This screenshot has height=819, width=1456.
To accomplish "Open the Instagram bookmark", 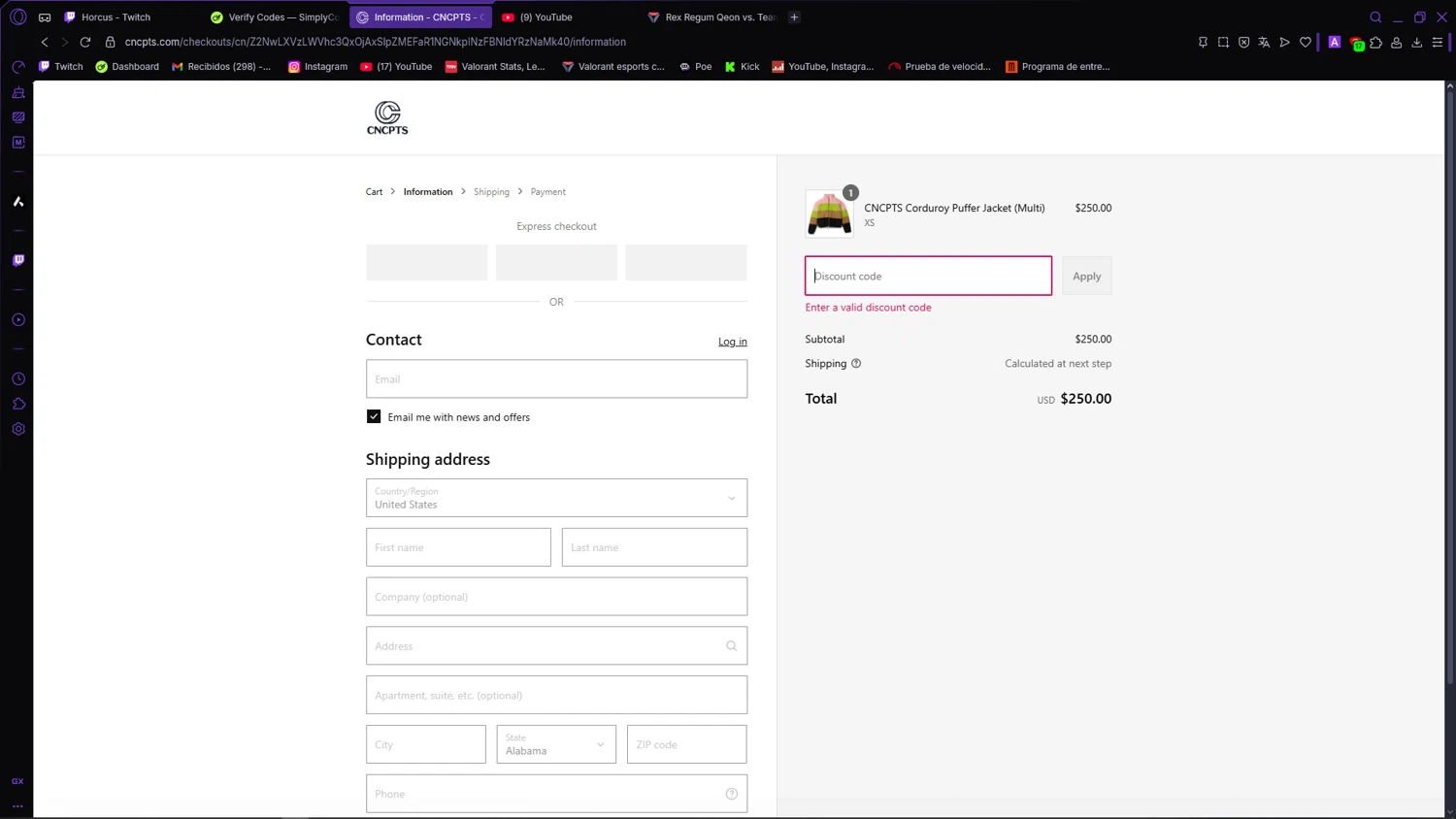I will [x=317, y=67].
